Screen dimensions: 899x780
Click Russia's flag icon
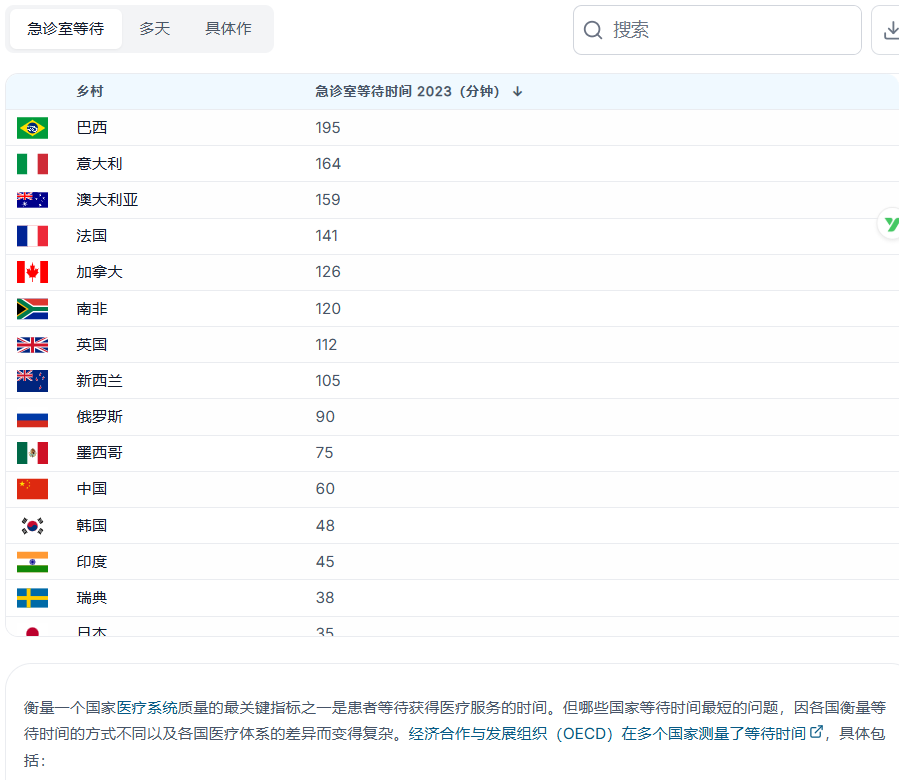(30, 417)
